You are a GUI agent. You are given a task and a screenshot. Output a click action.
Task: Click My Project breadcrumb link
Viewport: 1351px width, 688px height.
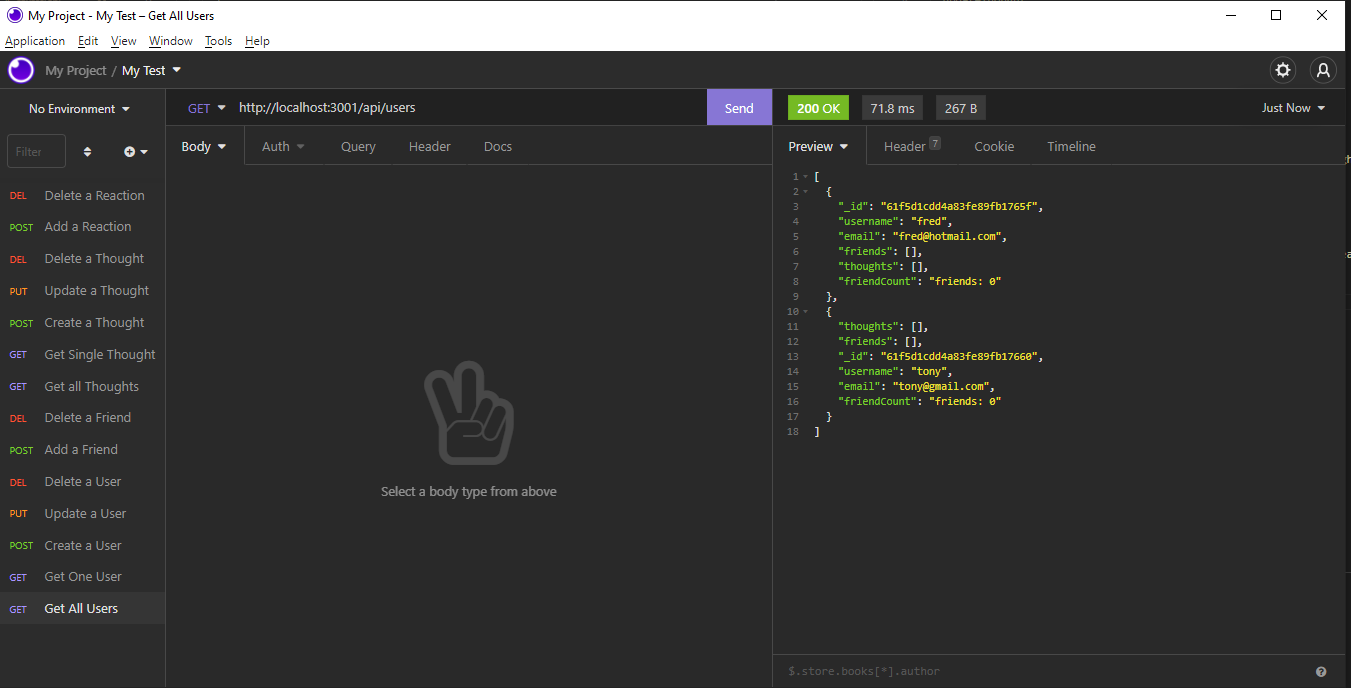point(76,71)
